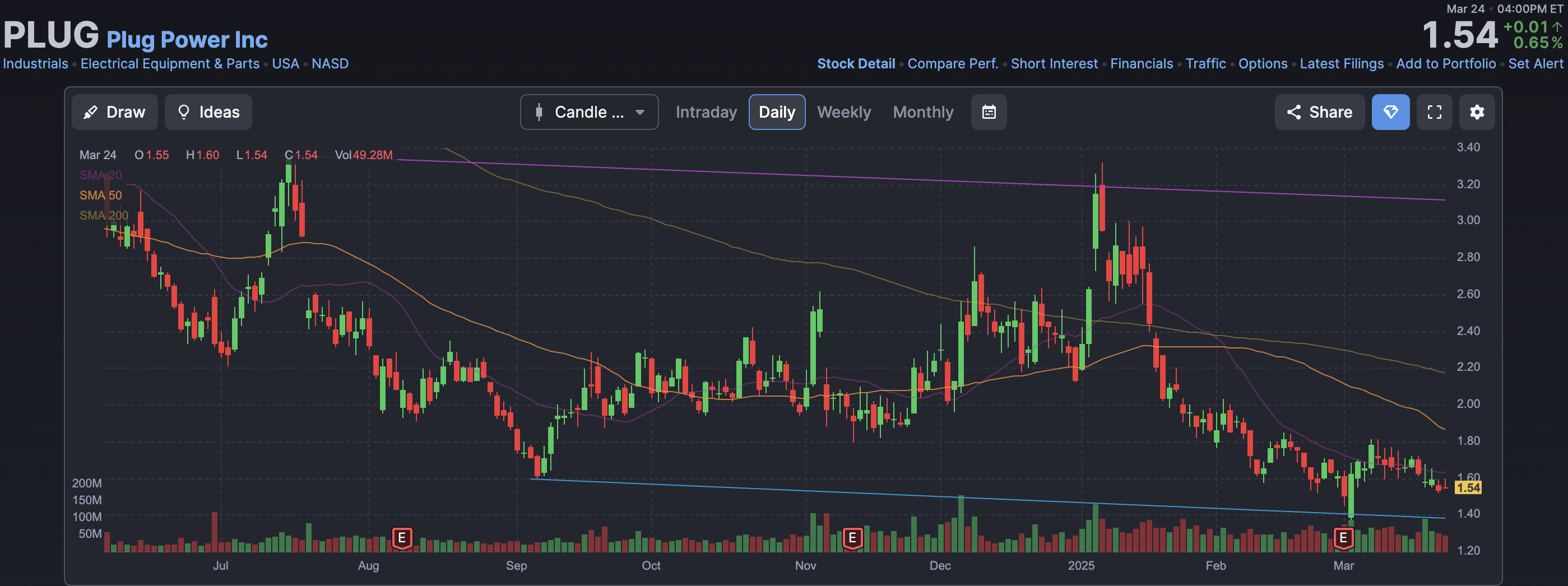Click the Vol 49.28M readout
This screenshot has width=1568, height=586.
(x=363, y=155)
